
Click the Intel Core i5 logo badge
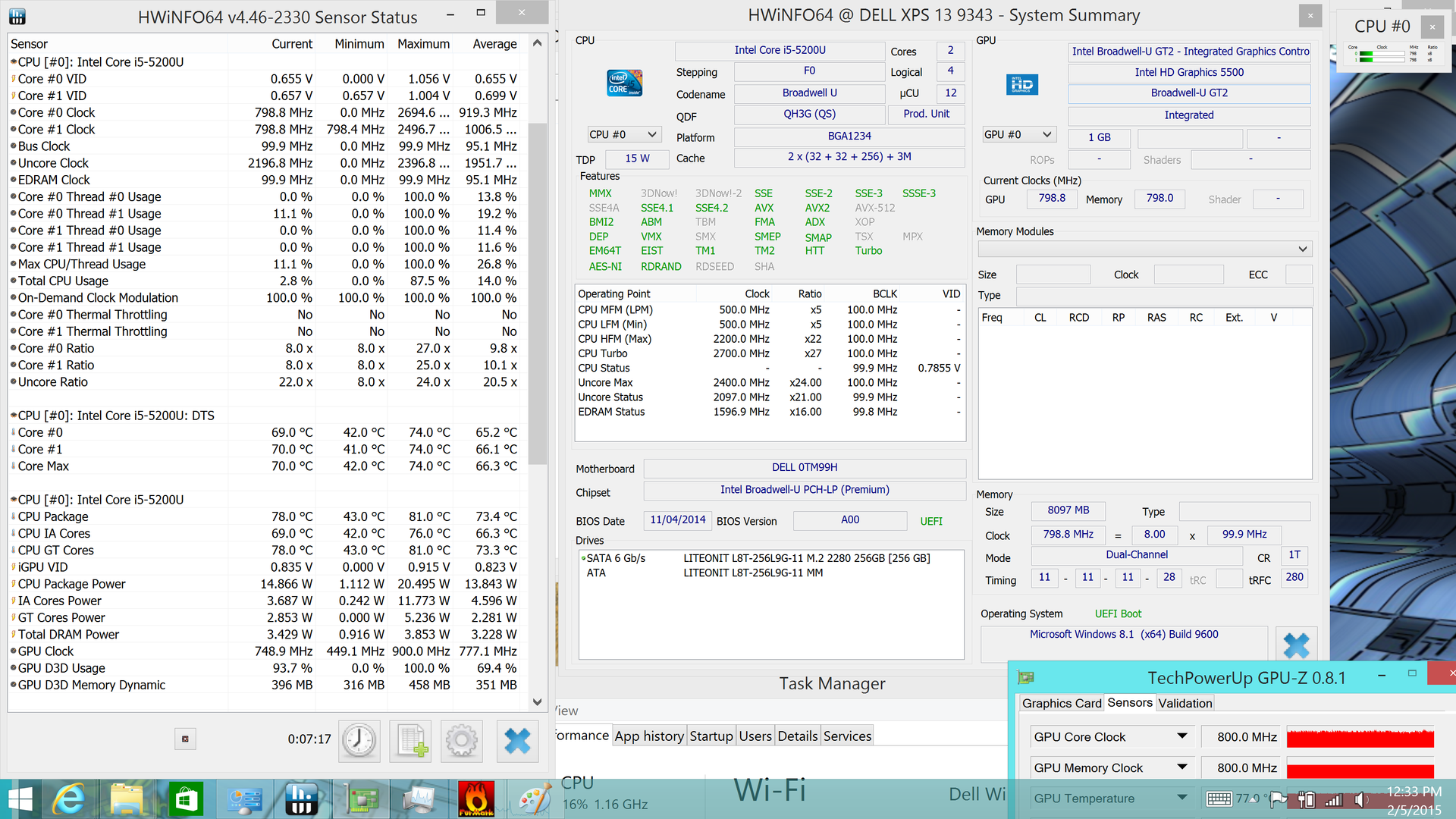624,83
